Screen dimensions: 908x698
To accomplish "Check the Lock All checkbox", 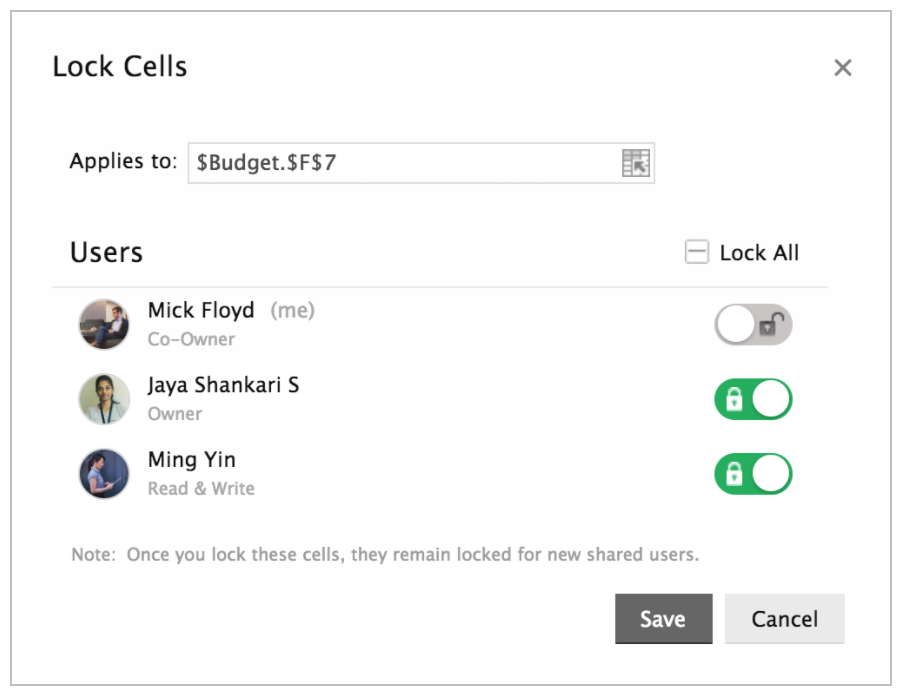I will pos(697,253).
